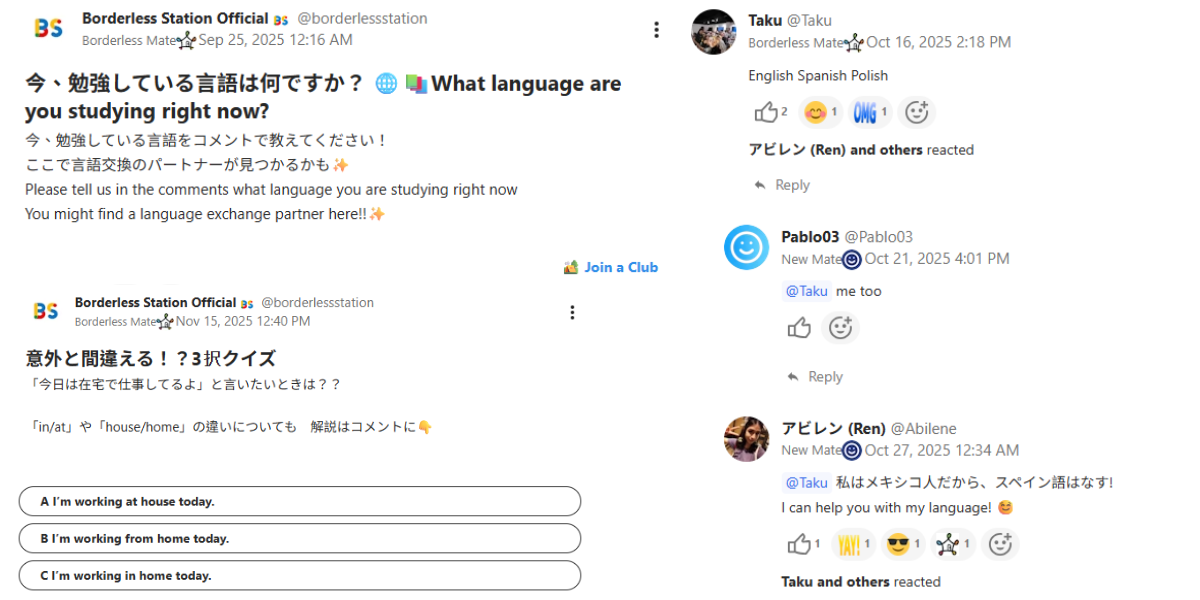Select quiz option B working from home

coord(300,538)
